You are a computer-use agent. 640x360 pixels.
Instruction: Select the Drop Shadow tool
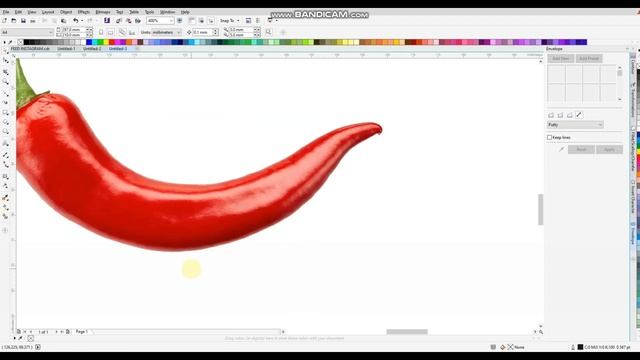(6, 176)
